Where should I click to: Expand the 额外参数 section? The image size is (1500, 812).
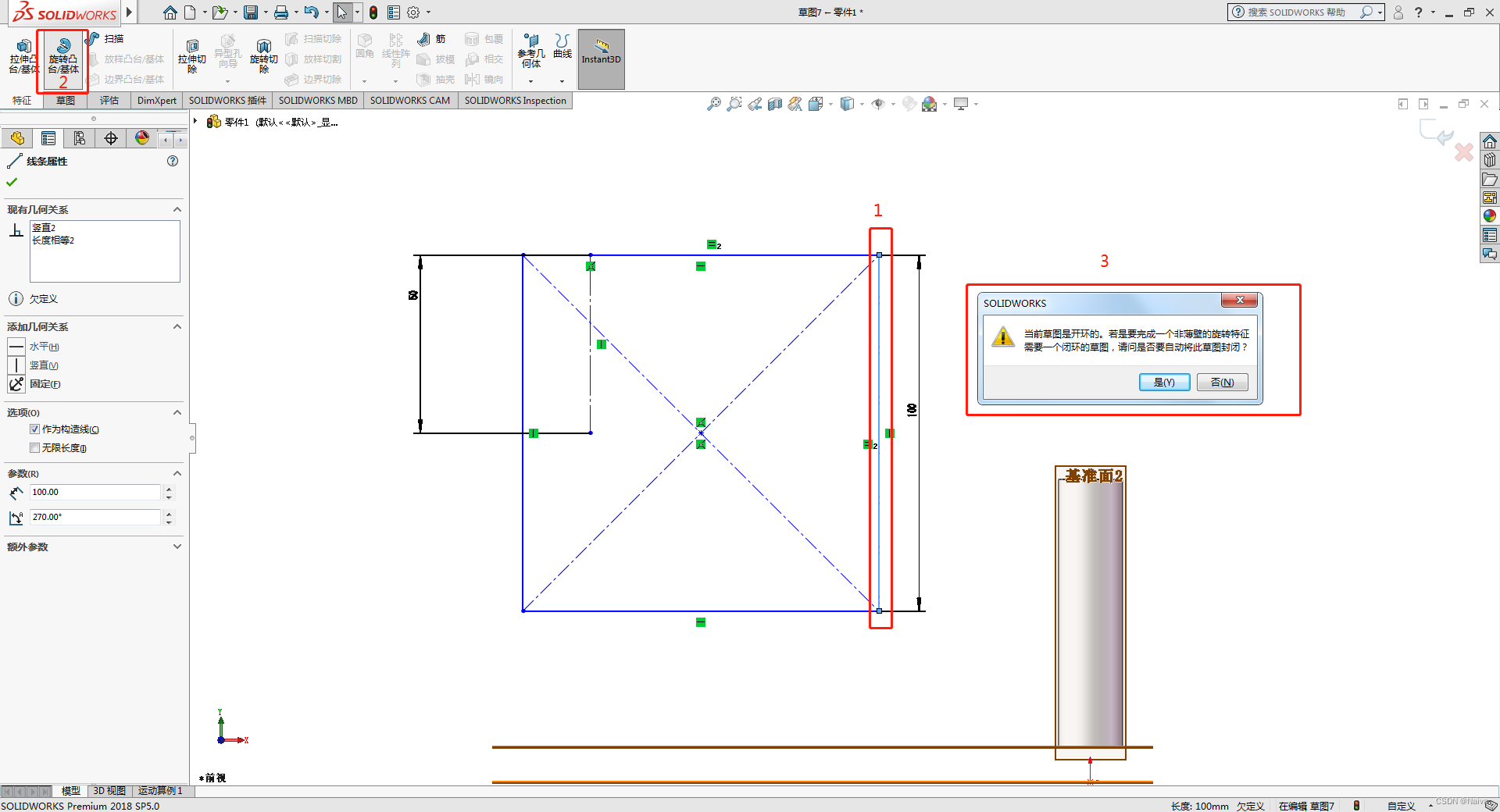tap(177, 547)
